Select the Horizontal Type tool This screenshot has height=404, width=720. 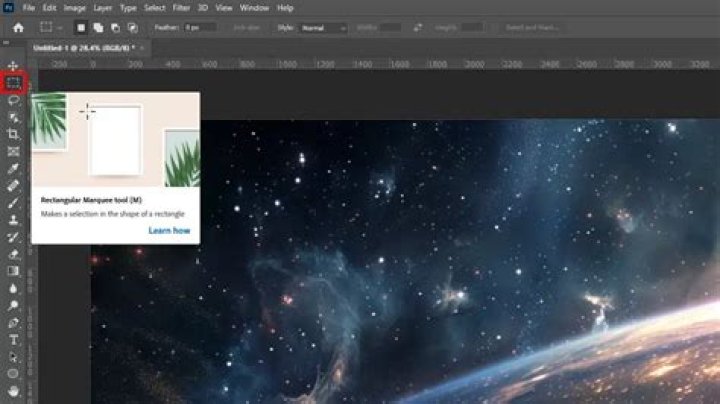click(14, 339)
